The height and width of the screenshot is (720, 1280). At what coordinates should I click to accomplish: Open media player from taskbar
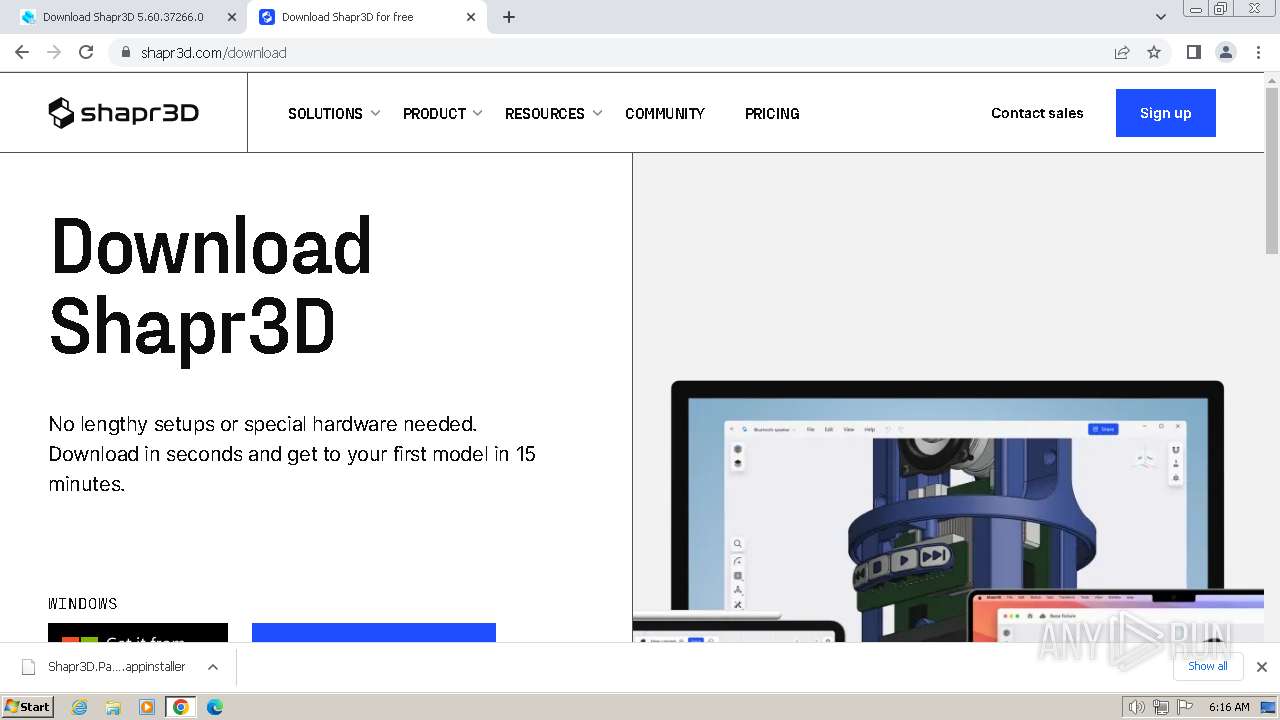[x=147, y=707]
